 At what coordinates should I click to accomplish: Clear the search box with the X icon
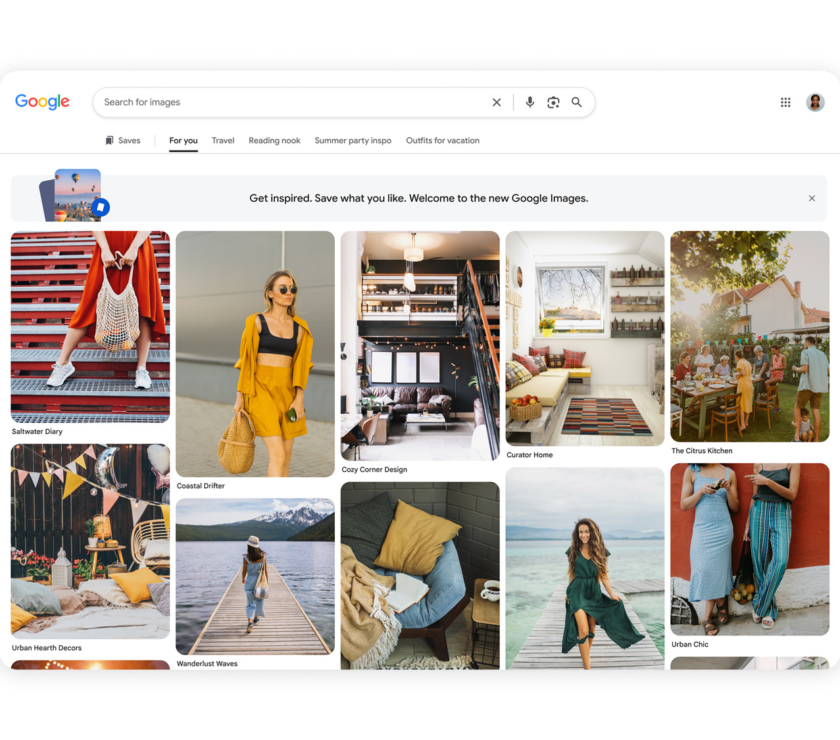tap(497, 102)
